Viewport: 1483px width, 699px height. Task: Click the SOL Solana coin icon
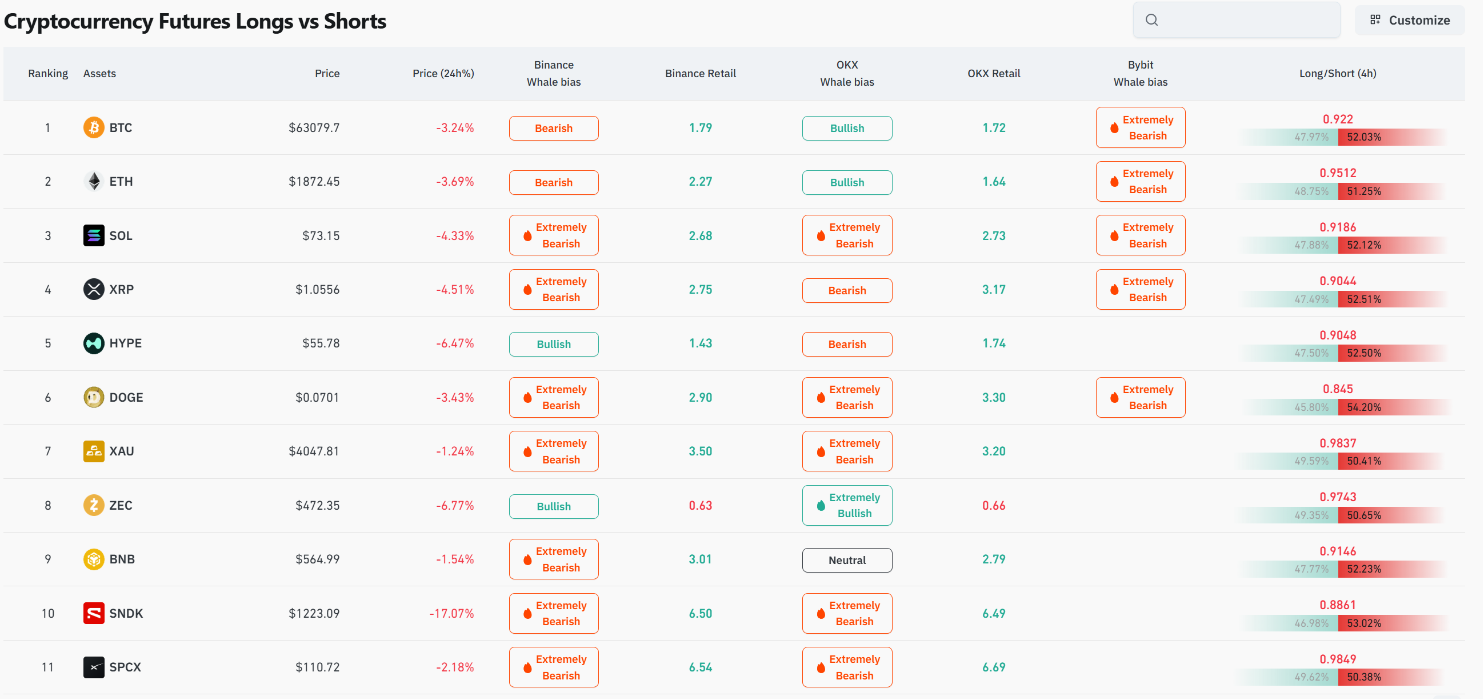tap(93, 236)
